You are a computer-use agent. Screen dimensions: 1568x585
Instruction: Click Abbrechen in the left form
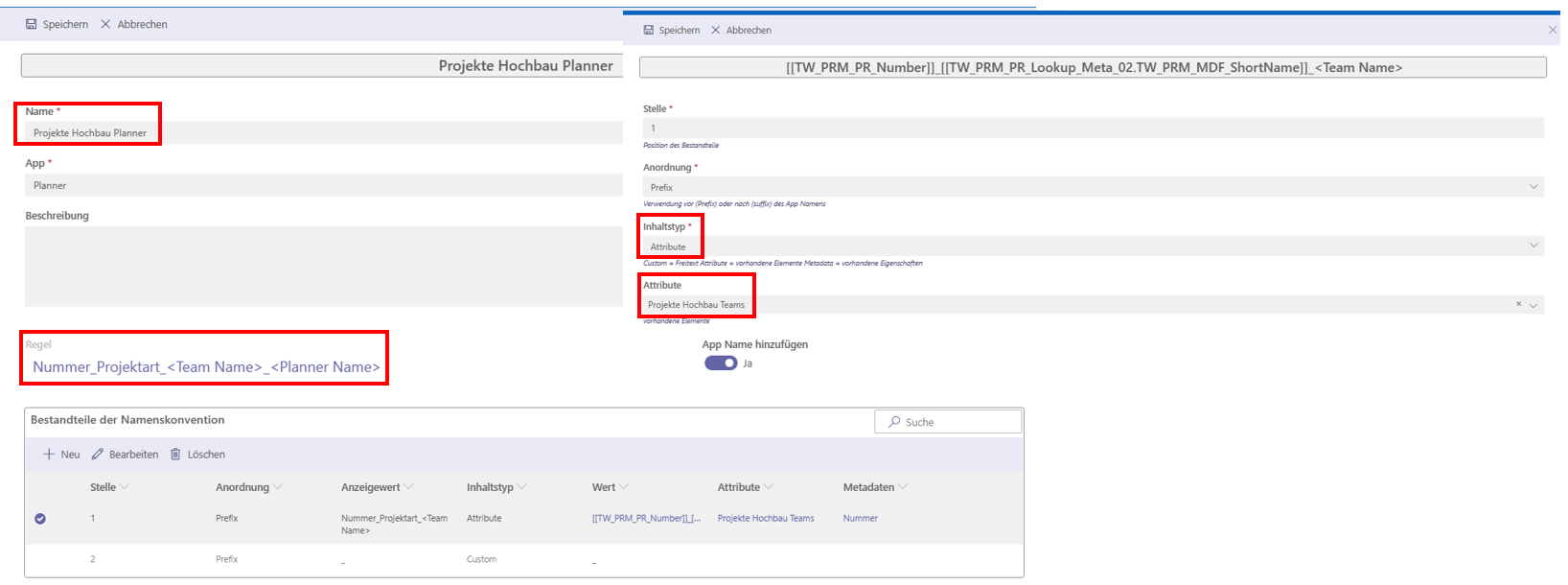click(143, 25)
